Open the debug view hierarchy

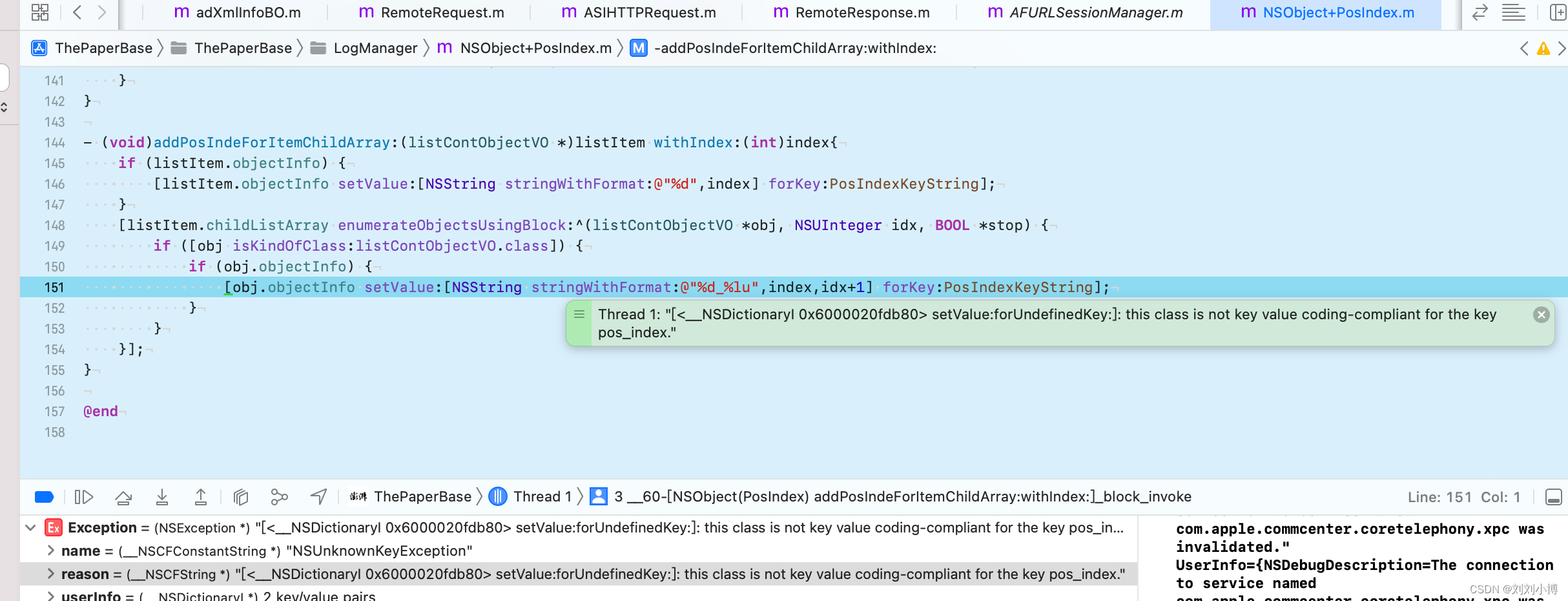point(241,497)
